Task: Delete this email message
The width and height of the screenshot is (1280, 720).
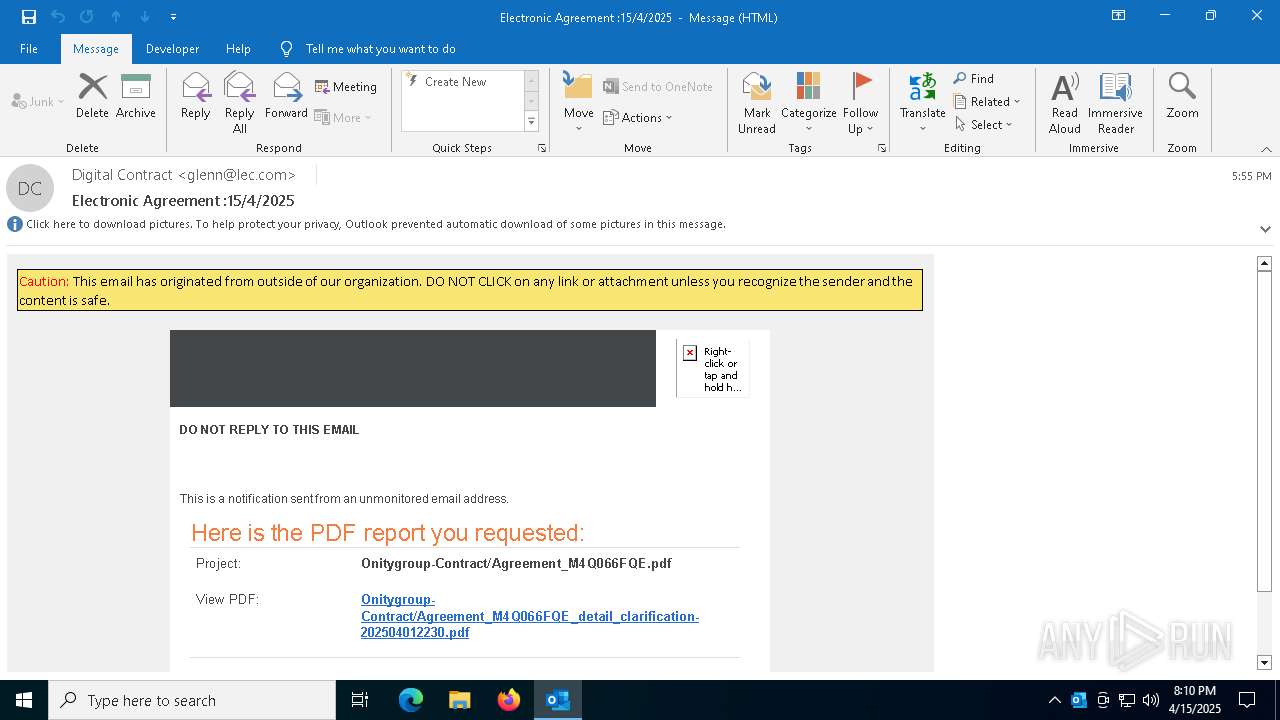Action: tap(92, 96)
